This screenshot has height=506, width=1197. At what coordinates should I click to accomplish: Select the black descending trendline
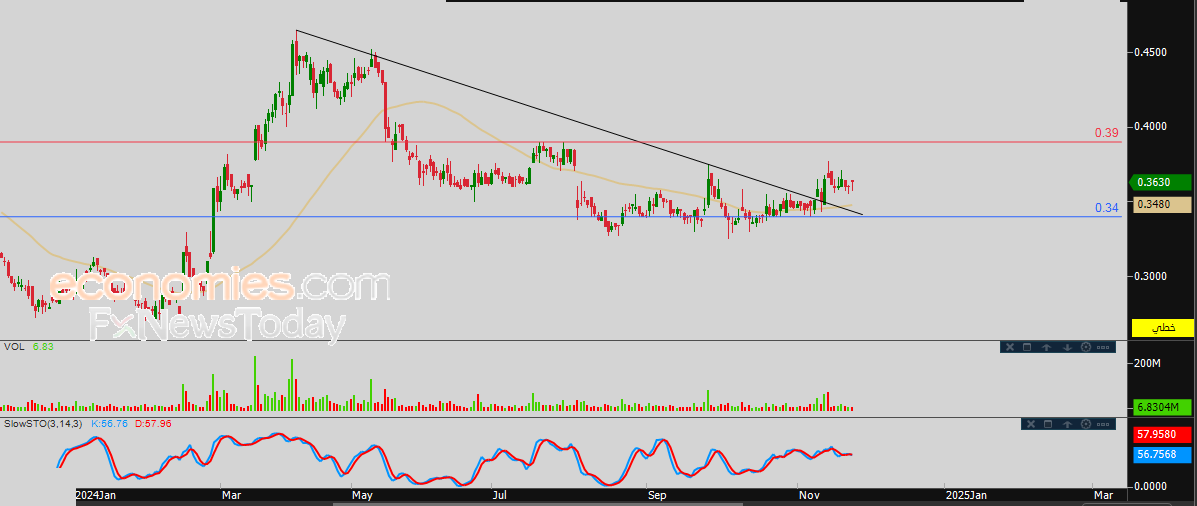tap(580, 123)
